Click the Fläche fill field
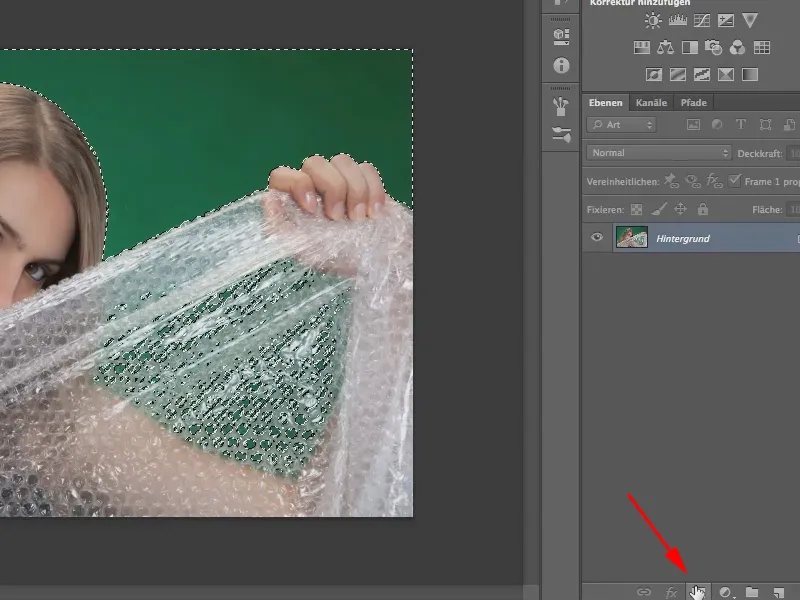 click(793, 209)
